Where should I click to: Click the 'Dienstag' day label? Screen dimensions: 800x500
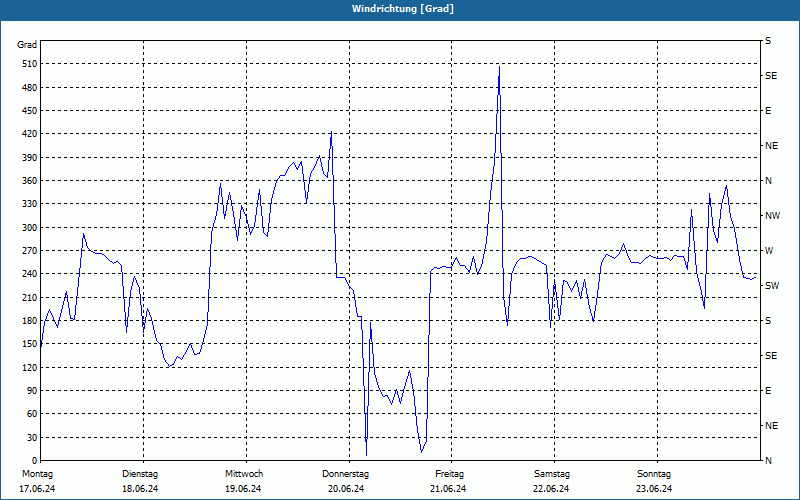(140, 474)
